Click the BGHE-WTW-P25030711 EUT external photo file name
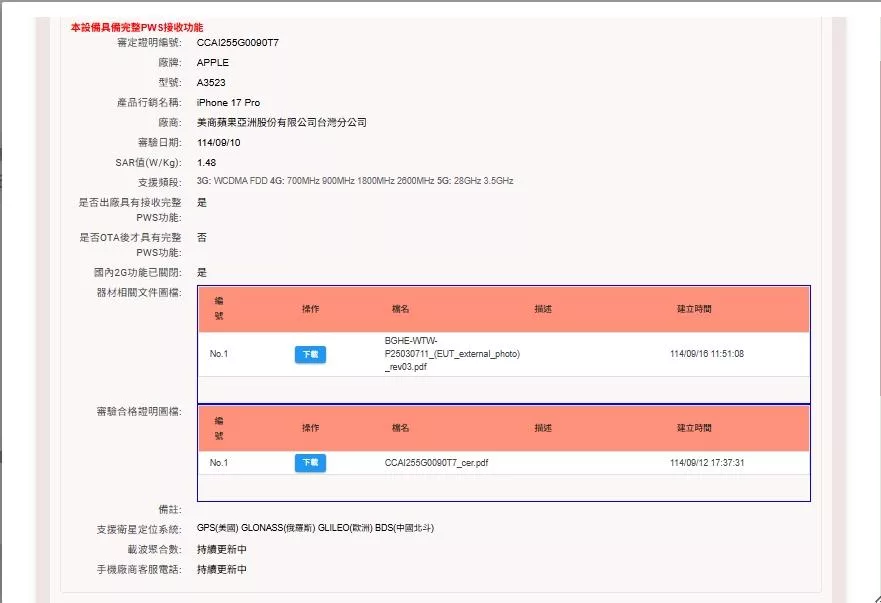This screenshot has width=881, height=603. (451, 354)
